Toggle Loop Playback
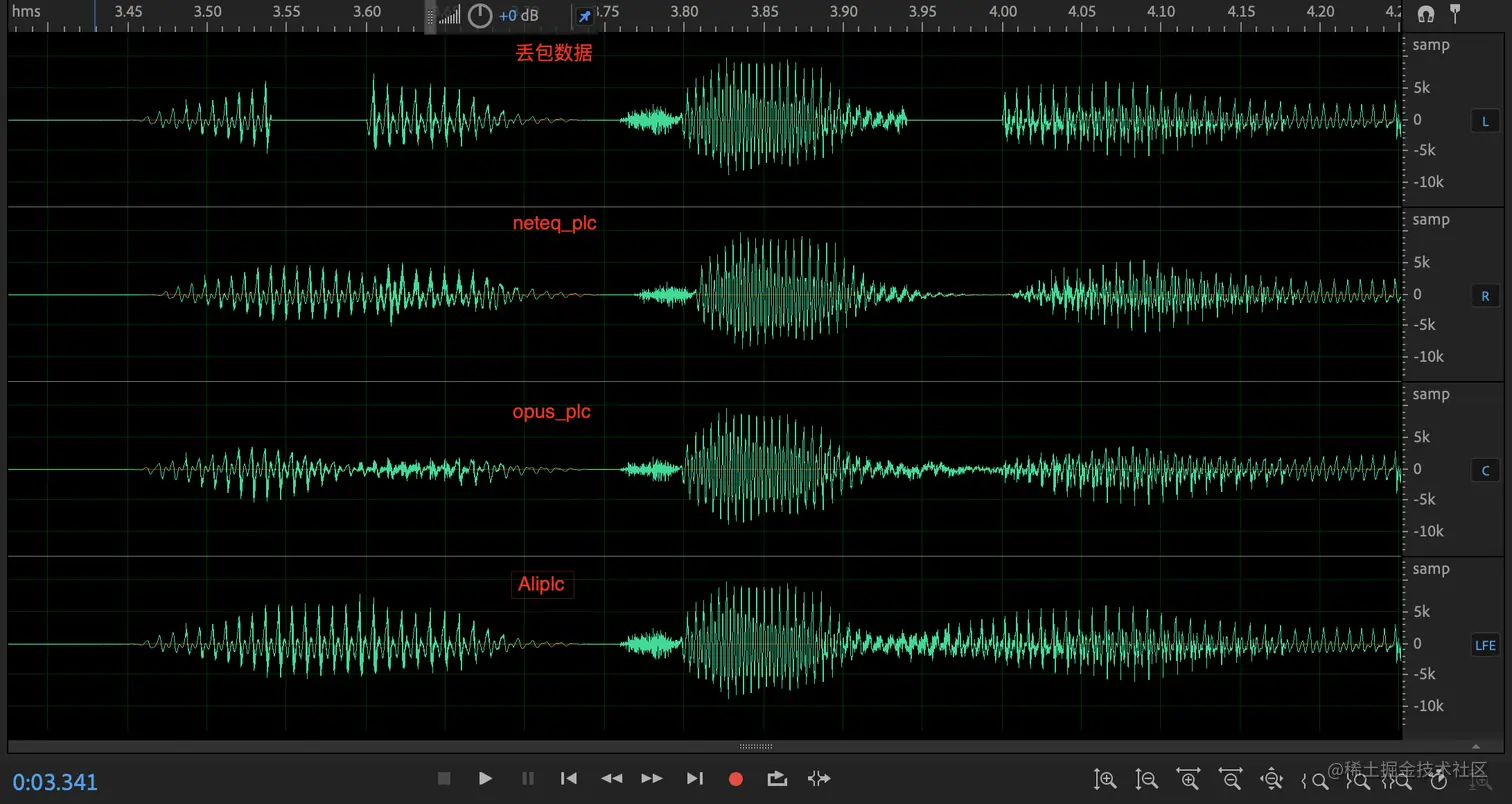Screen dimensions: 1512x804 [777, 779]
